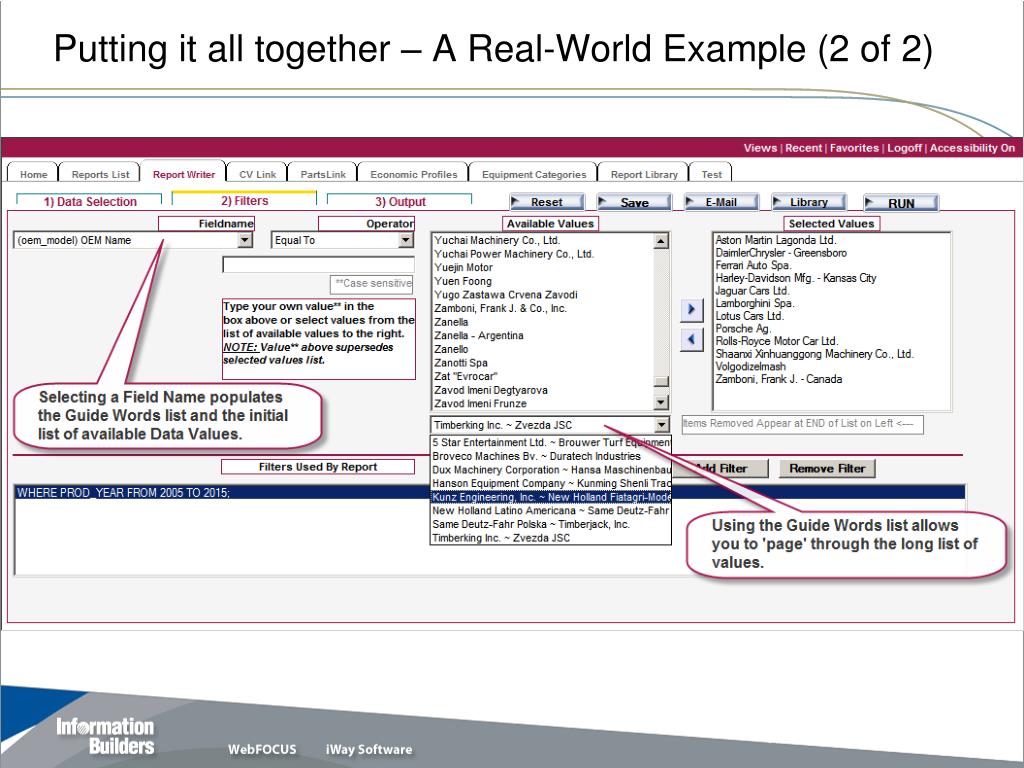This screenshot has width=1024, height=768.
Task: Click the Save button
Action: click(x=634, y=202)
